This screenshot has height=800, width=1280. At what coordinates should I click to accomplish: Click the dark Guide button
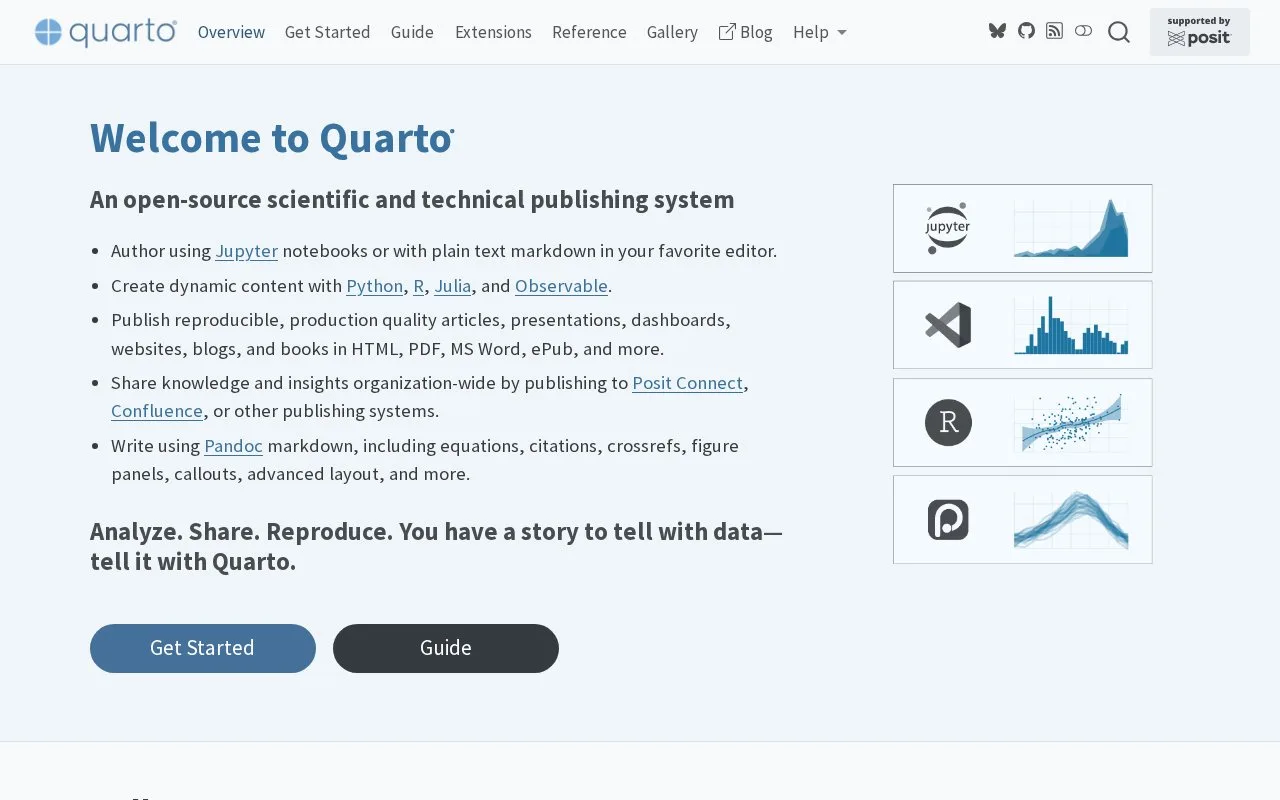coord(446,648)
